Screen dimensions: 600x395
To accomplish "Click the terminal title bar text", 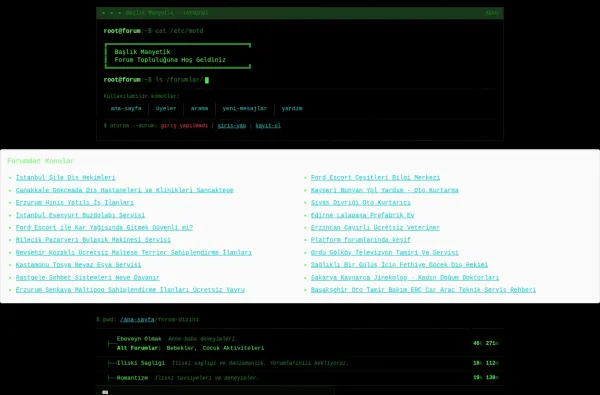I will point(167,13).
